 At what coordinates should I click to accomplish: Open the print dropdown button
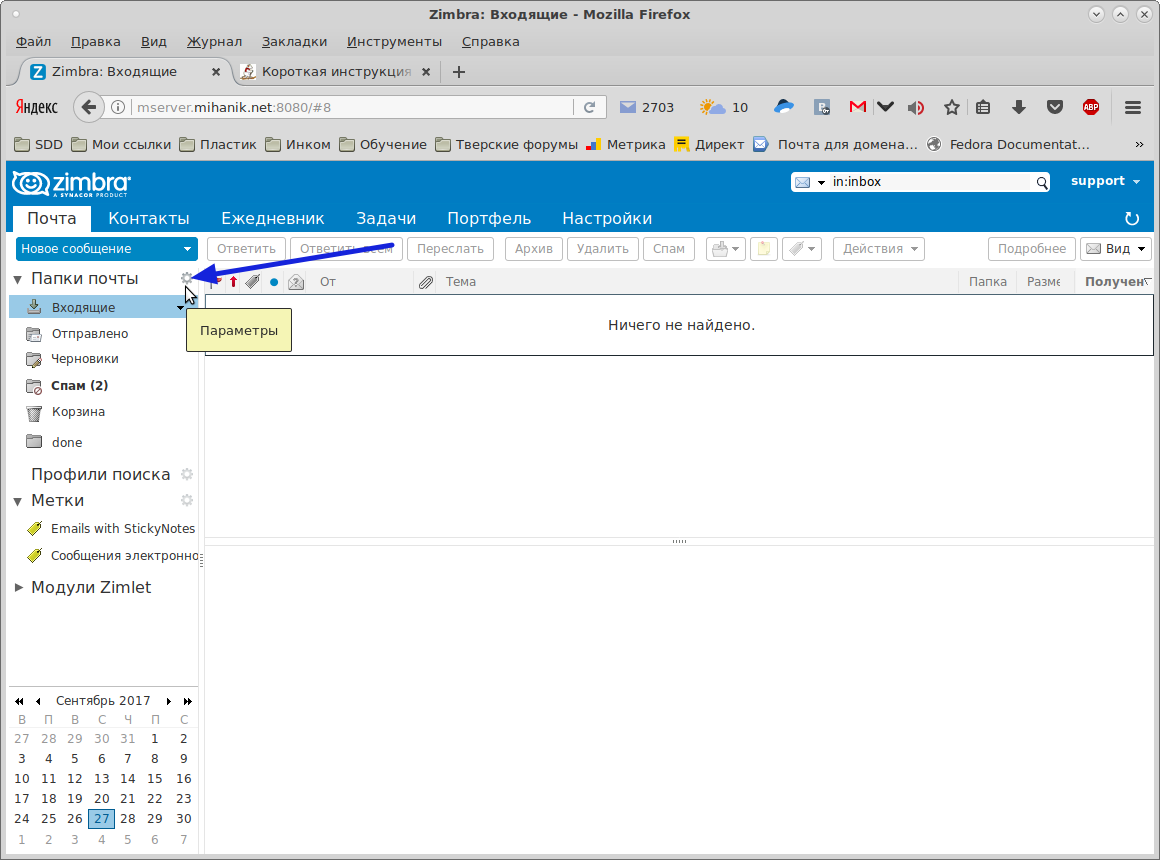[x=725, y=249]
